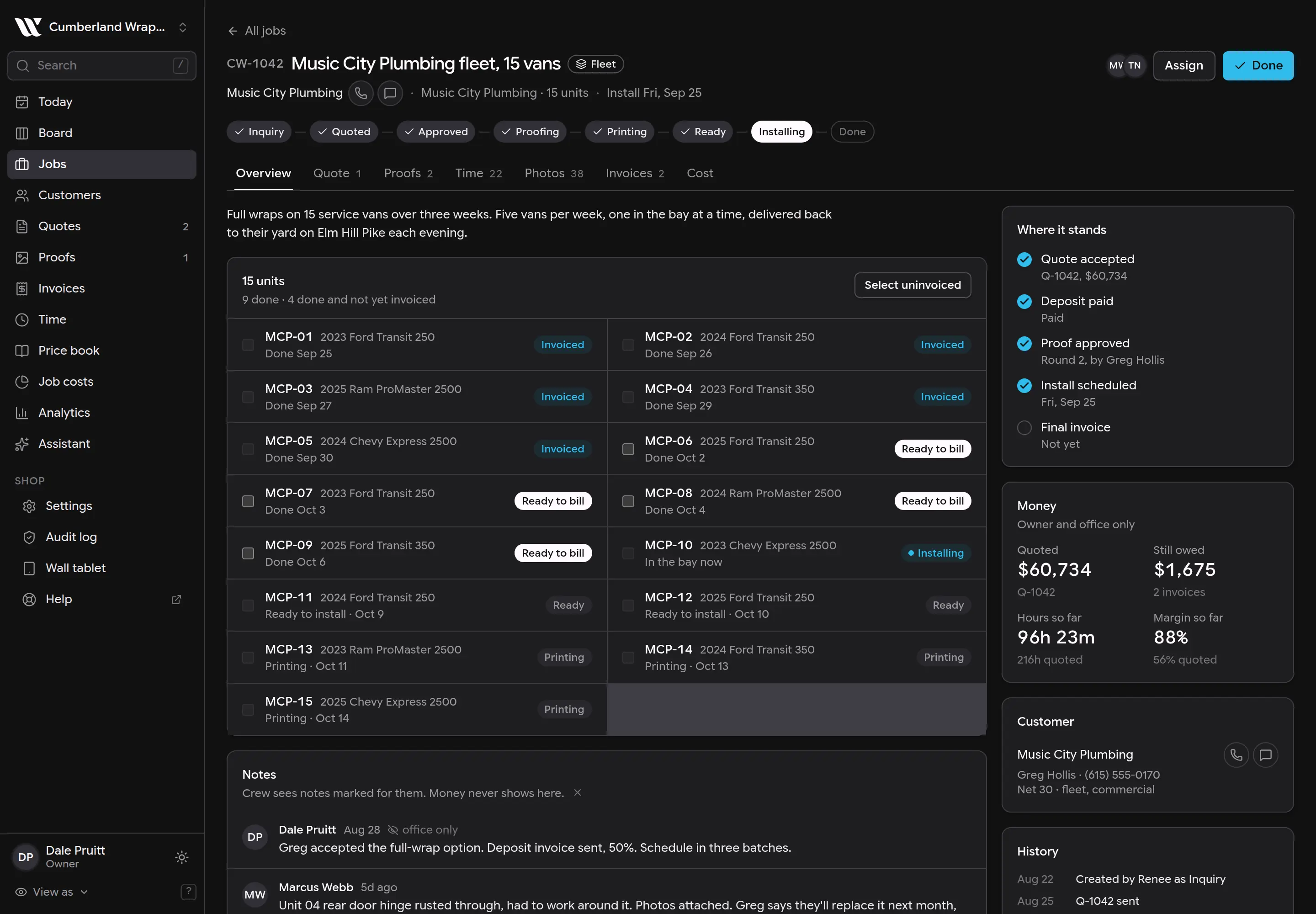Select the MCP-10 unit checkbox
Viewport: 1316px width, 914px height.
628,553
